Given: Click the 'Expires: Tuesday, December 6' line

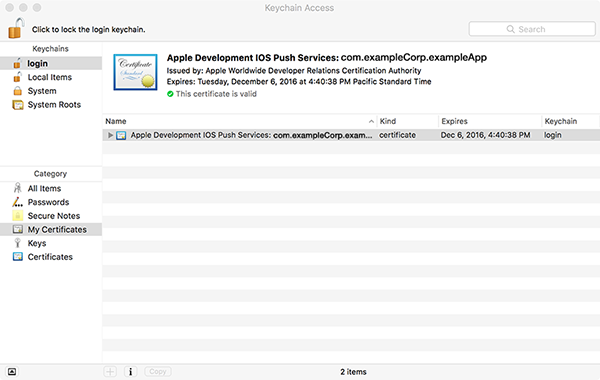Looking at the screenshot, I should (299, 82).
